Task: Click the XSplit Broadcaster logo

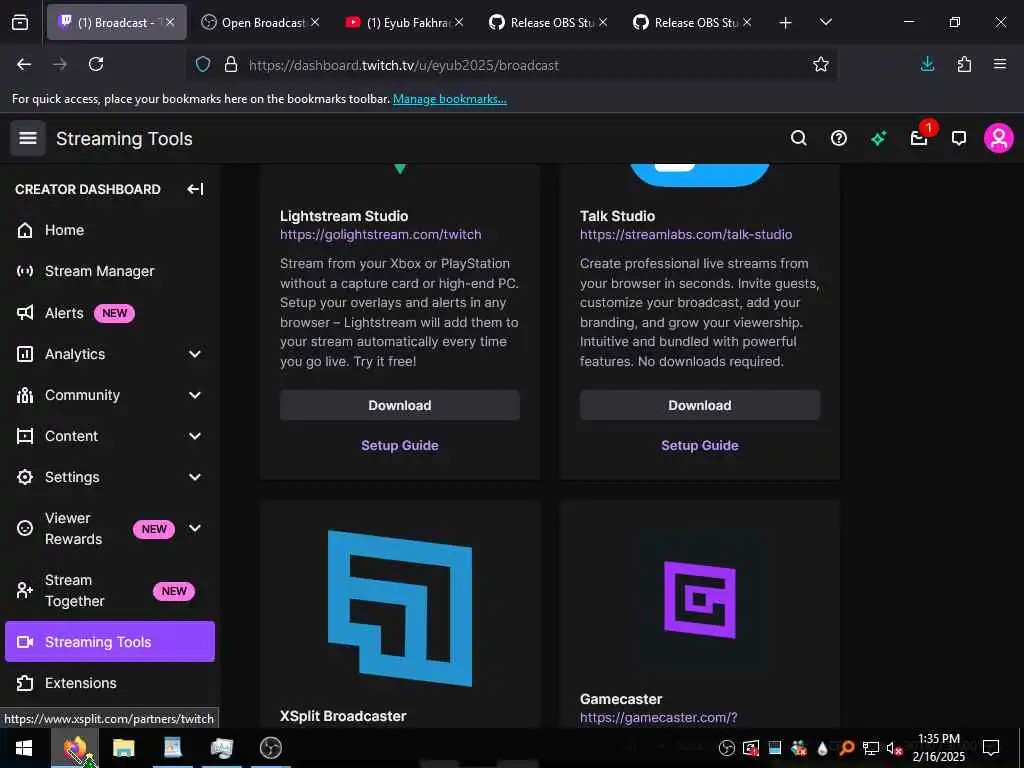Action: click(x=400, y=608)
